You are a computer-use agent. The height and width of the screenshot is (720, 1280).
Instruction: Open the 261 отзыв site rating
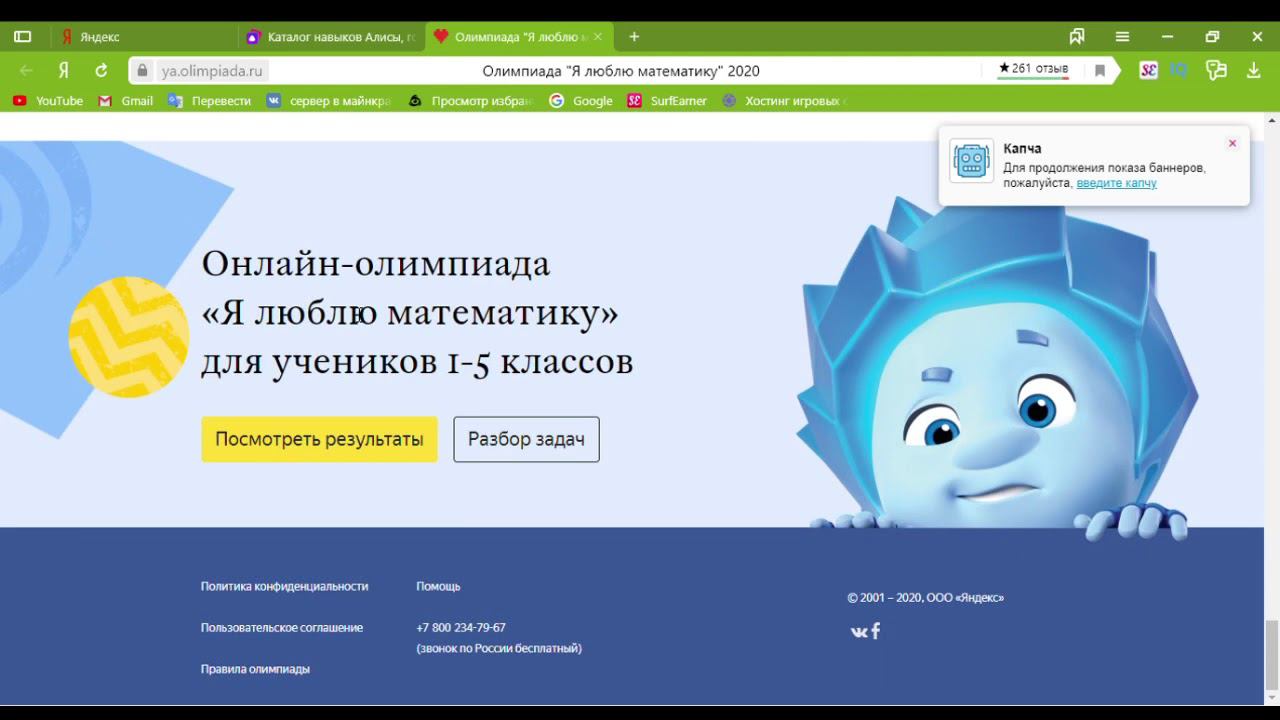coord(1033,70)
